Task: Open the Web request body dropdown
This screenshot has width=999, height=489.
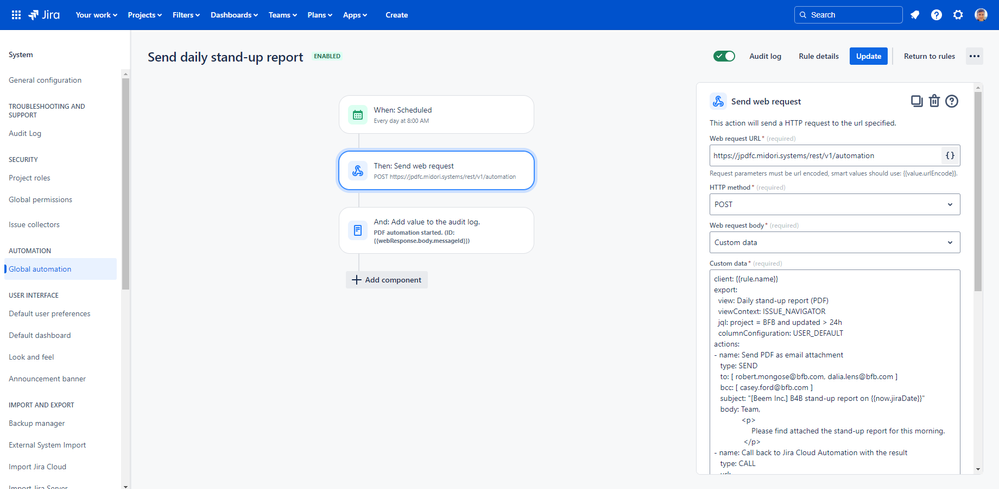Action: [835, 242]
